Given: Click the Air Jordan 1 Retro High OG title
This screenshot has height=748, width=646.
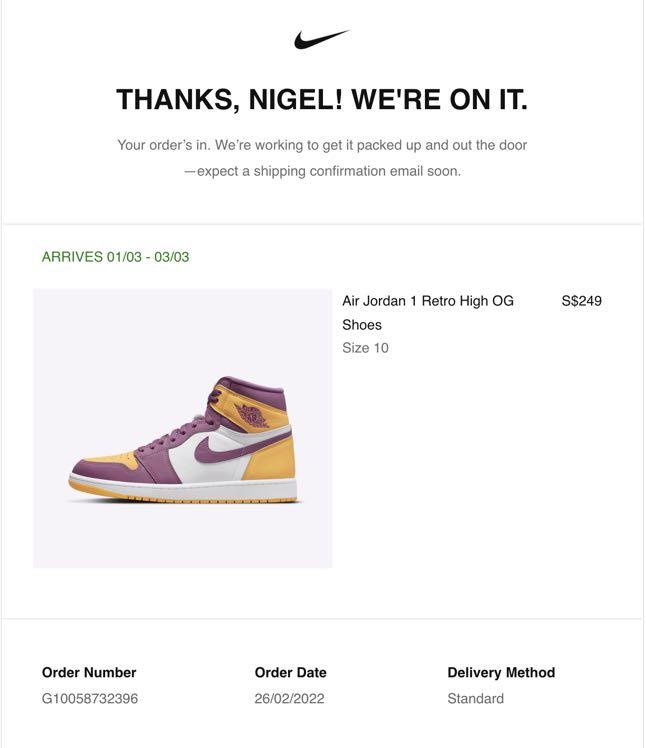Looking at the screenshot, I should pyautogui.click(x=427, y=301).
